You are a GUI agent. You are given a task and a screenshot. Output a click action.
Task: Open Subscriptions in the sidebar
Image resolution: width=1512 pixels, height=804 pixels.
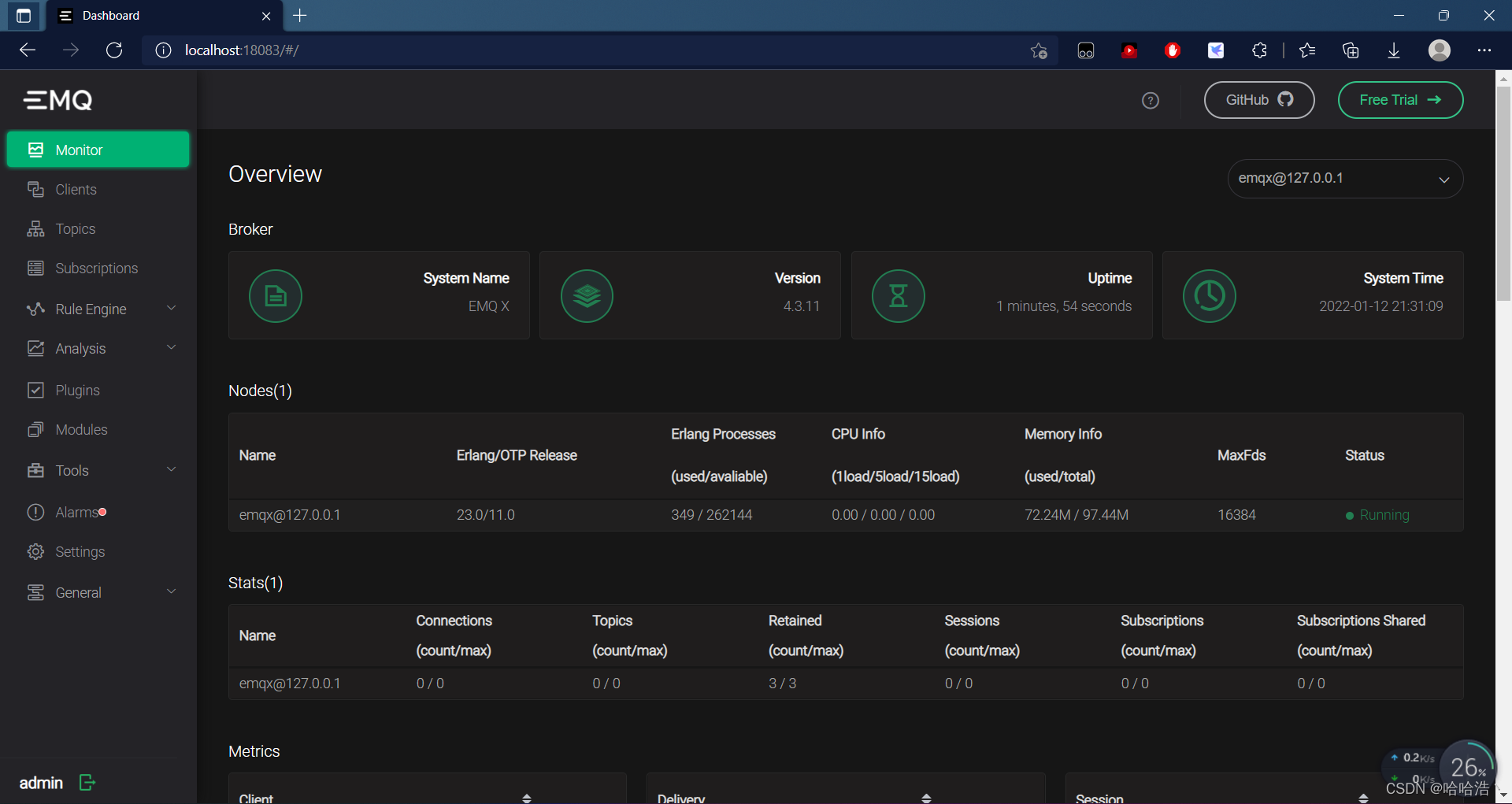[98, 269]
